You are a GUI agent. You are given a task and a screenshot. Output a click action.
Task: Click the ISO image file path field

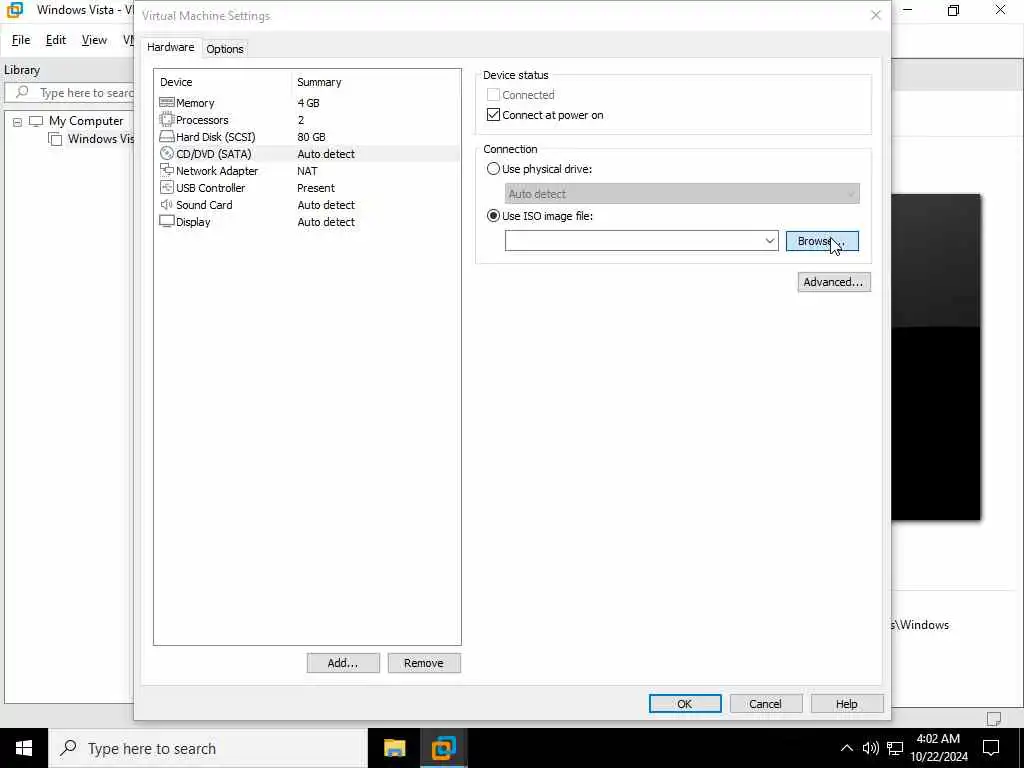pos(633,241)
